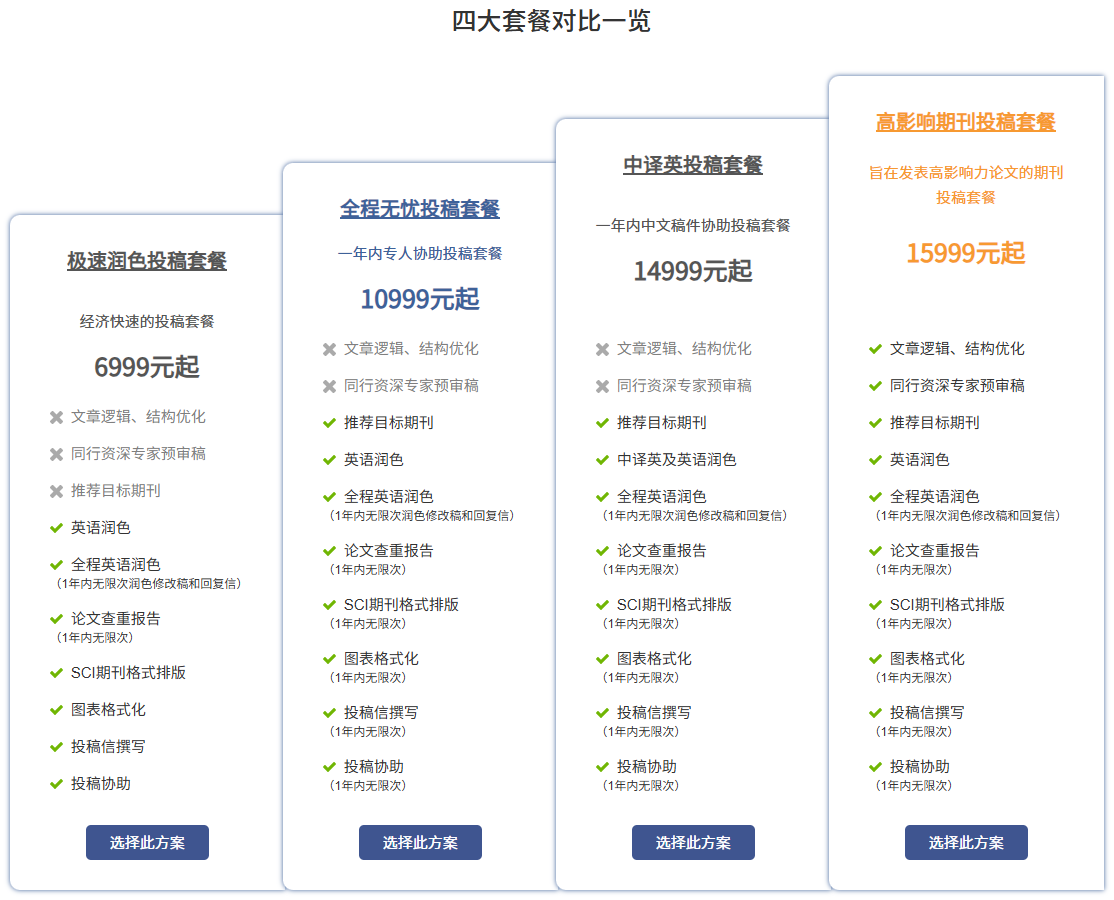1114x900 pixels.
Task: Click the blue 10999元起 price text
Action: tap(420, 299)
